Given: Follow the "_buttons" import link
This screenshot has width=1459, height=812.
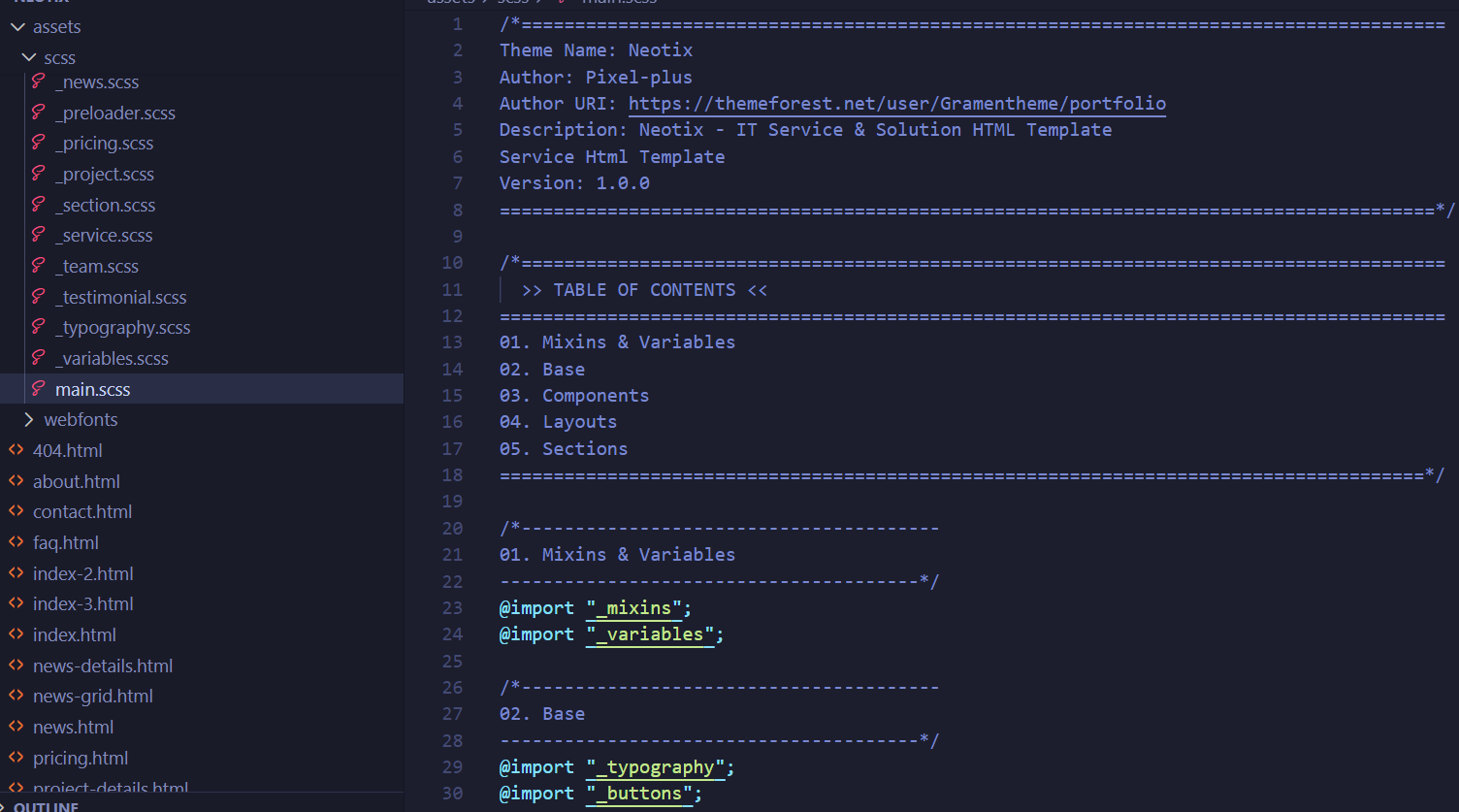Looking at the screenshot, I should point(639,794).
